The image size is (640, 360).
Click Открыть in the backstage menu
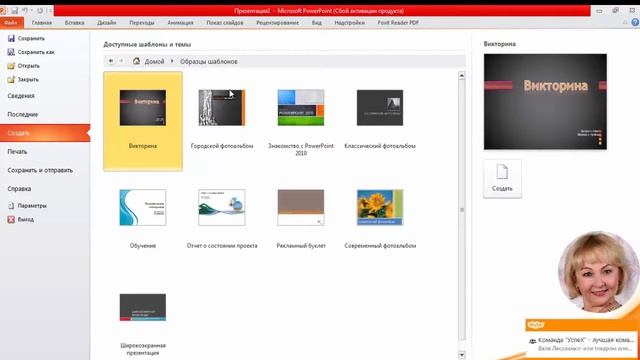pyautogui.click(x=24, y=66)
